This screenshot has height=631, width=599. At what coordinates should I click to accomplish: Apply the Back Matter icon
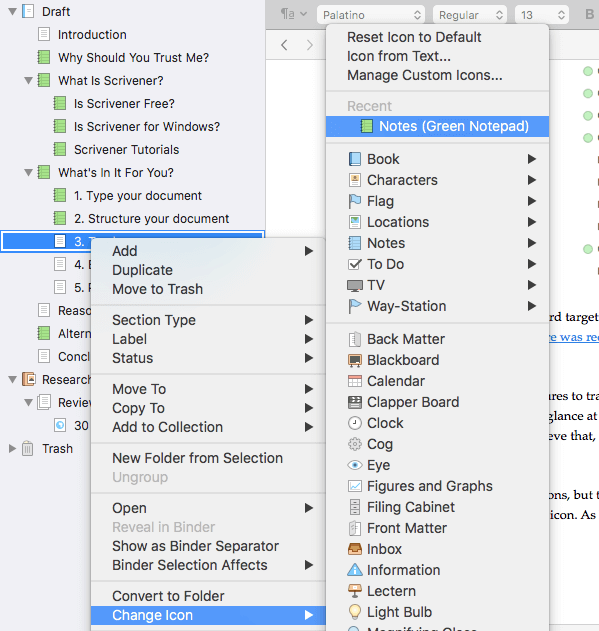pos(437,339)
